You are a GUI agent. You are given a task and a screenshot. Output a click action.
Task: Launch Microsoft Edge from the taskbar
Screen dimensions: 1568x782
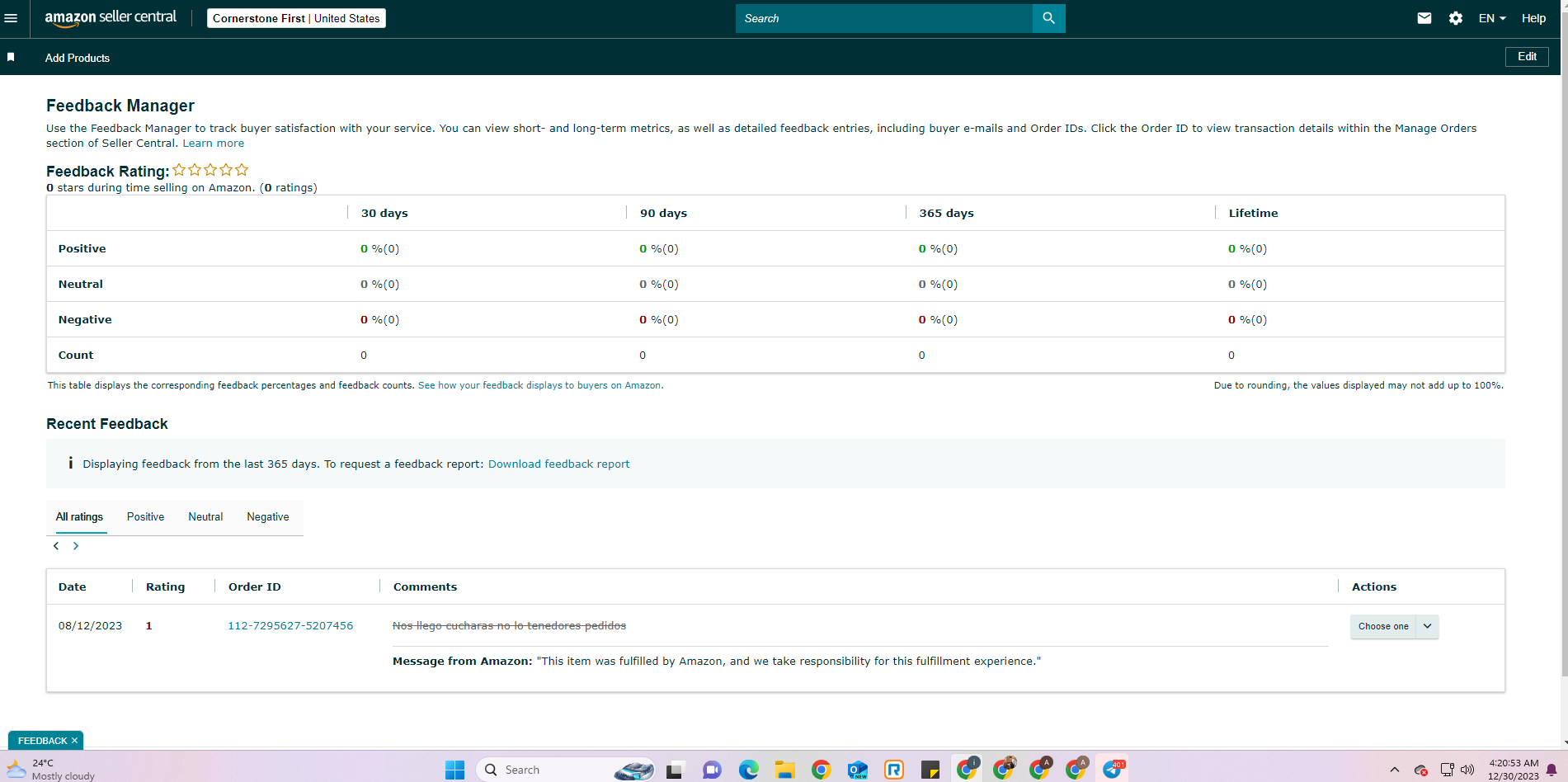click(x=748, y=770)
